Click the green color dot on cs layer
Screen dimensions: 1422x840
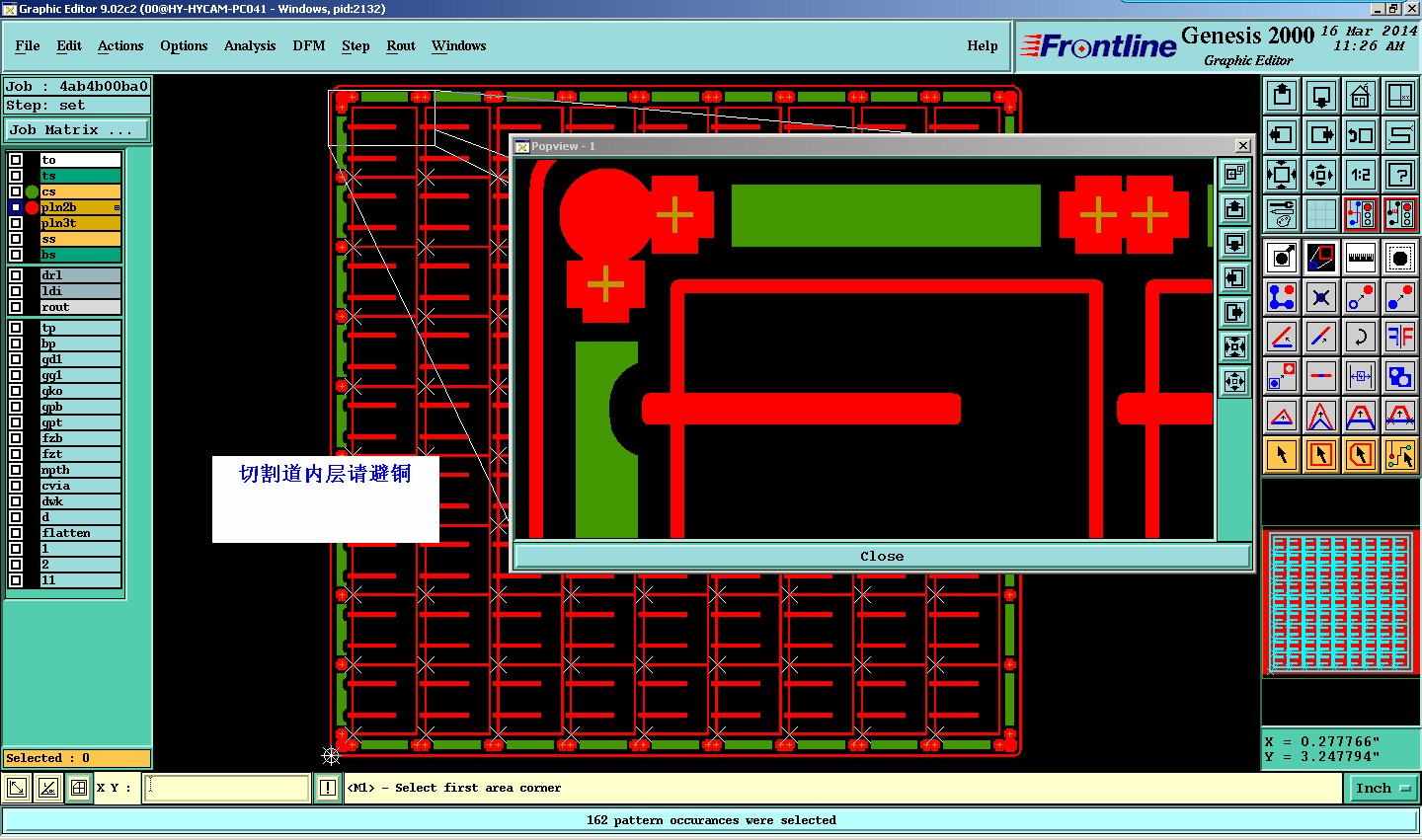32,191
